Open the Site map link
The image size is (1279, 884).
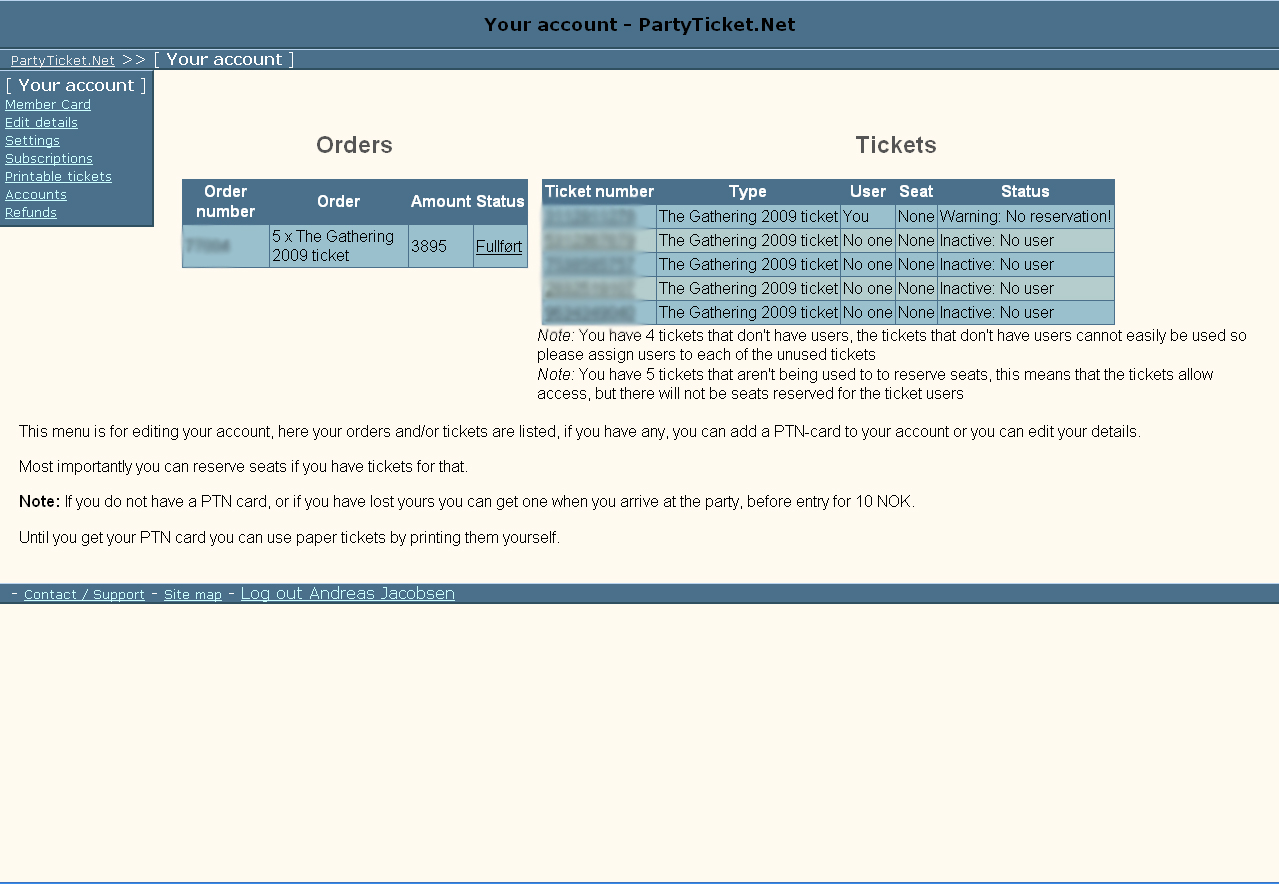pyautogui.click(x=193, y=594)
